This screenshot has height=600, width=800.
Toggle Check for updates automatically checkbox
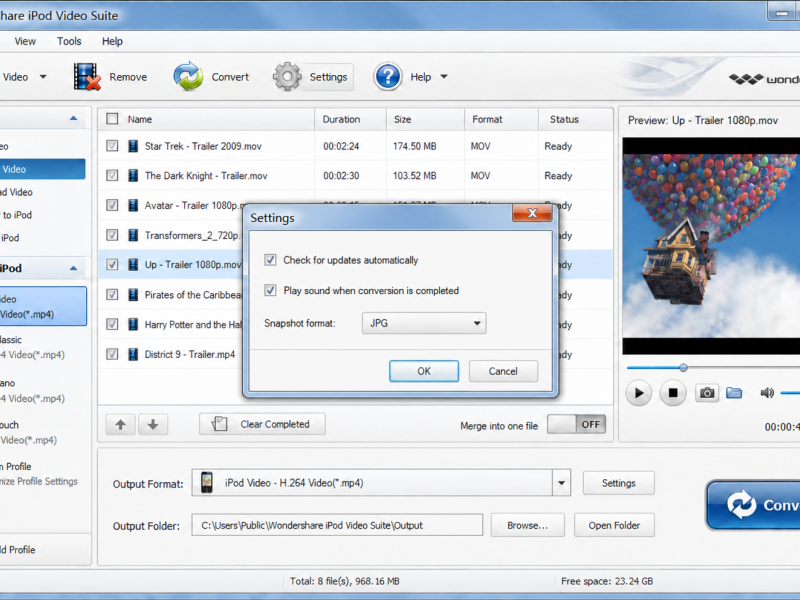coord(270,260)
